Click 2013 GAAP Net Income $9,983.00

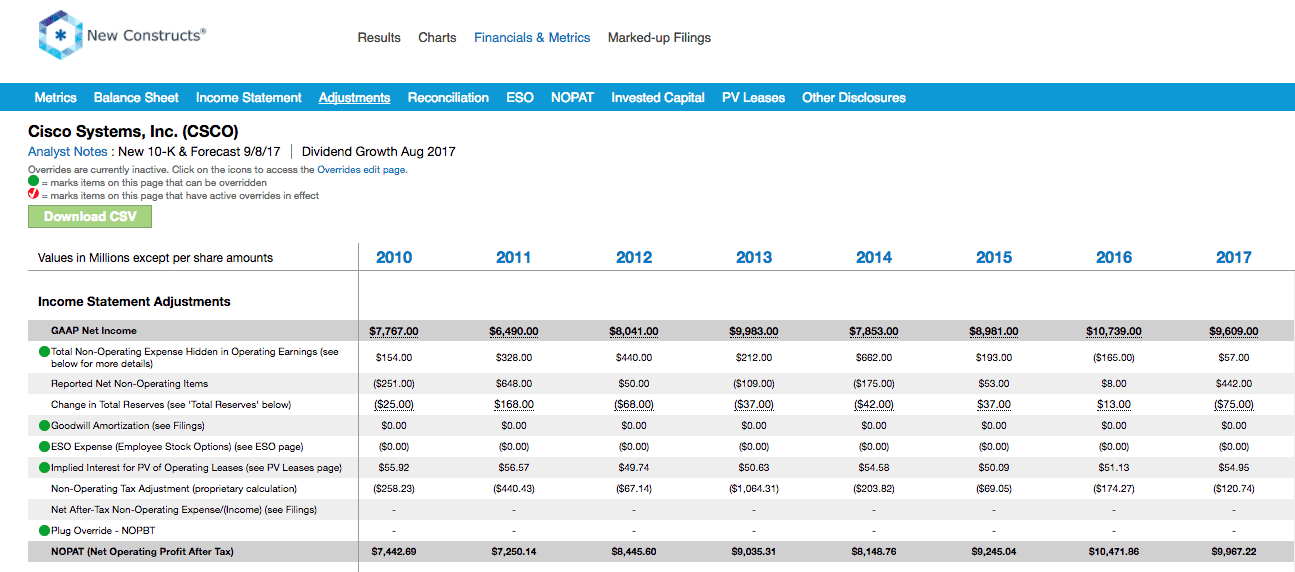coord(754,331)
